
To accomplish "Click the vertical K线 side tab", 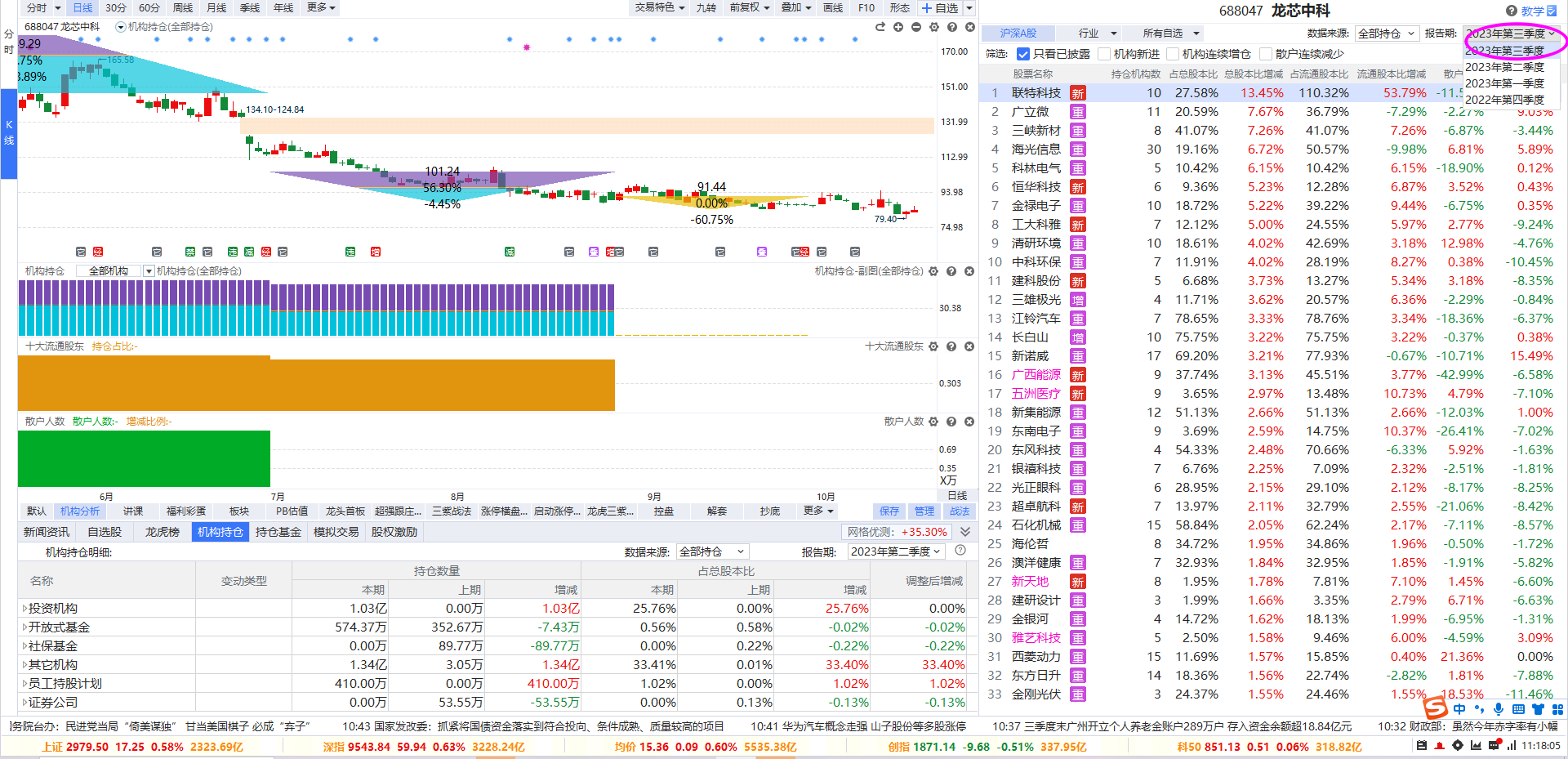I will coord(9,133).
